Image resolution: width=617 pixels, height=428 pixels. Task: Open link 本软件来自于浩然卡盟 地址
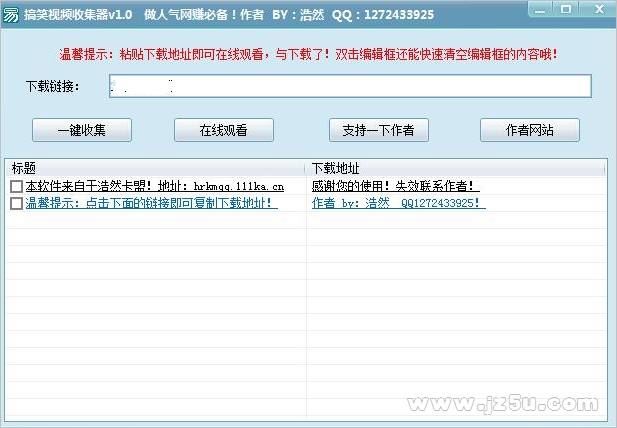pyautogui.click(x=155, y=186)
